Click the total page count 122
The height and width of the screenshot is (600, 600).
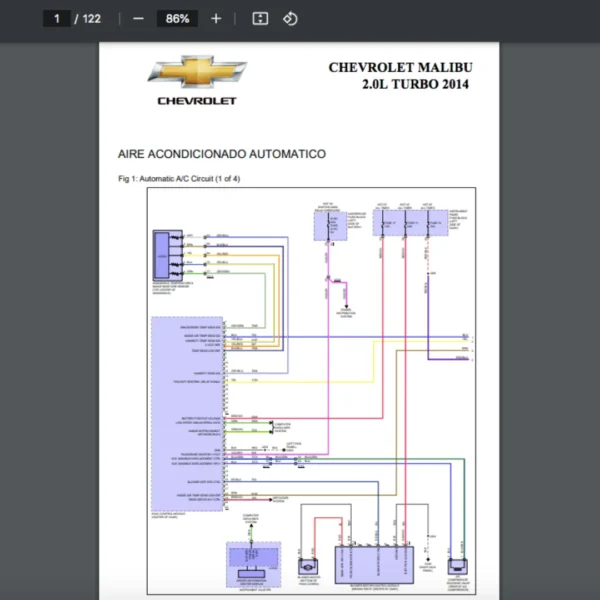91,19
